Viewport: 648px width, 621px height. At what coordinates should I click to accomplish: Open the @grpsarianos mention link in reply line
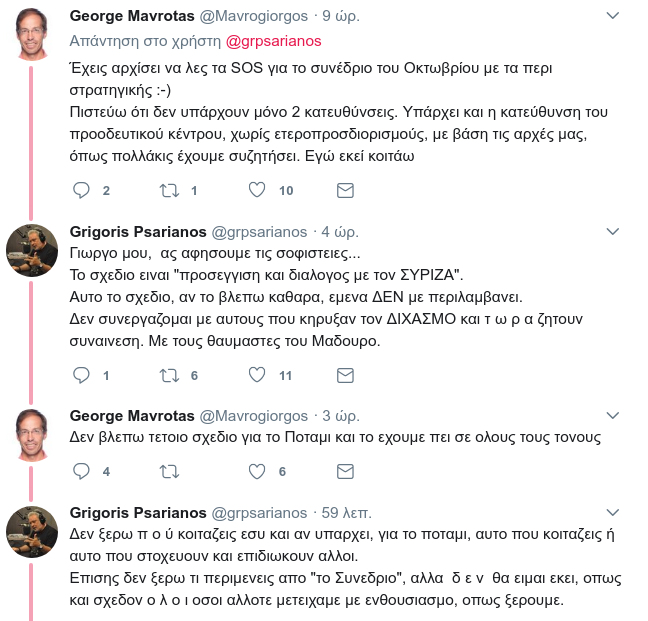[274, 41]
